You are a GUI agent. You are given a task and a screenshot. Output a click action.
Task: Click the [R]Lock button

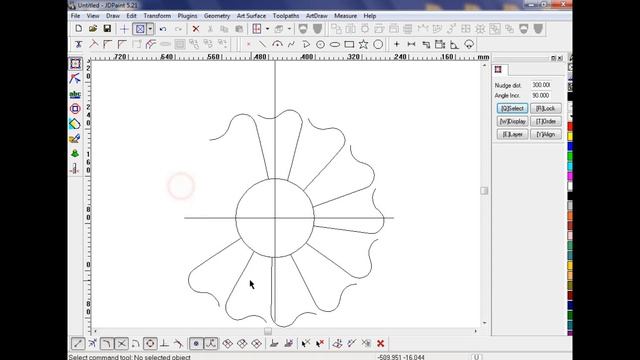pos(546,108)
